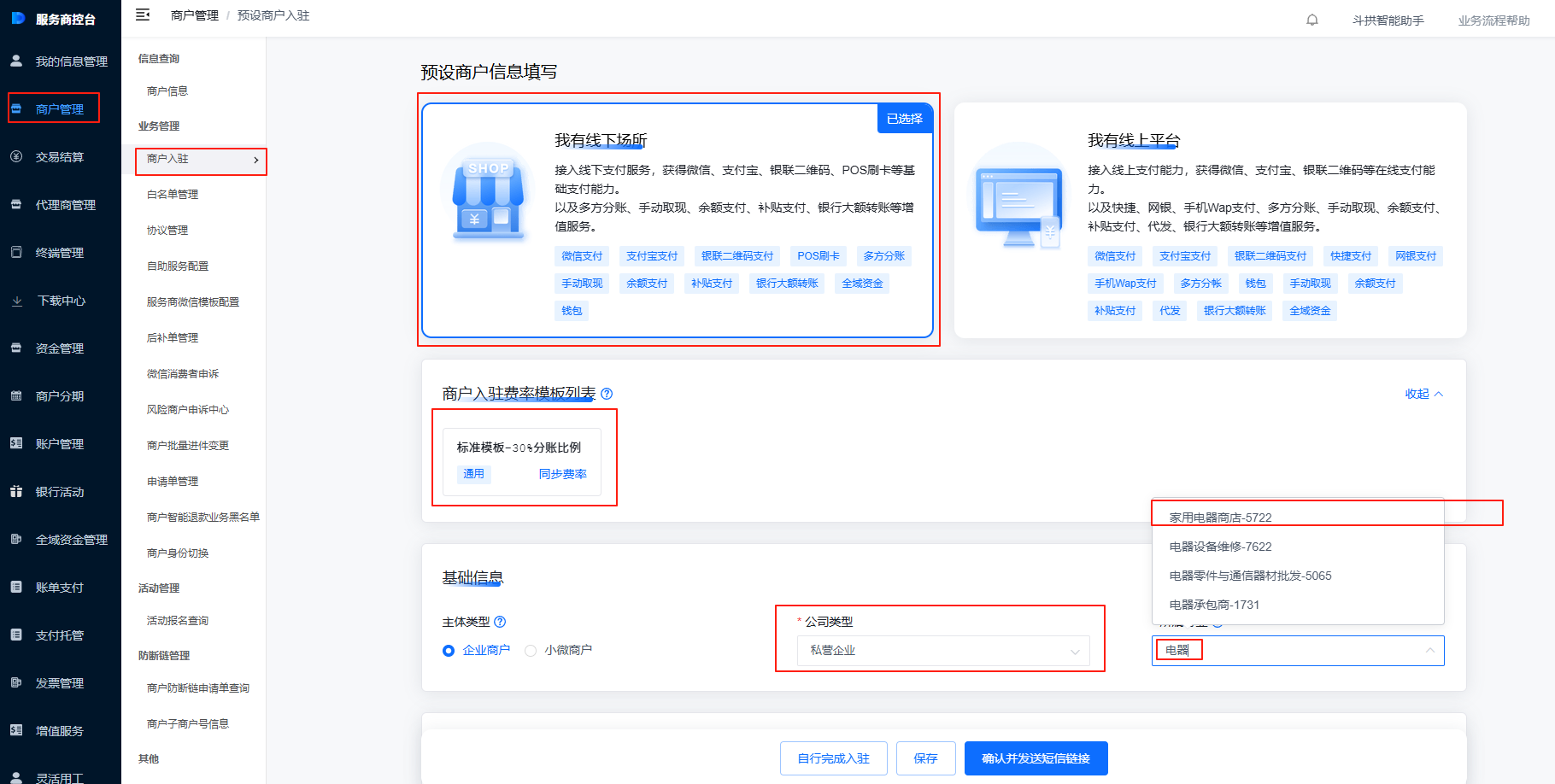Open 微信消费者申诉 menu entry

pos(183,373)
